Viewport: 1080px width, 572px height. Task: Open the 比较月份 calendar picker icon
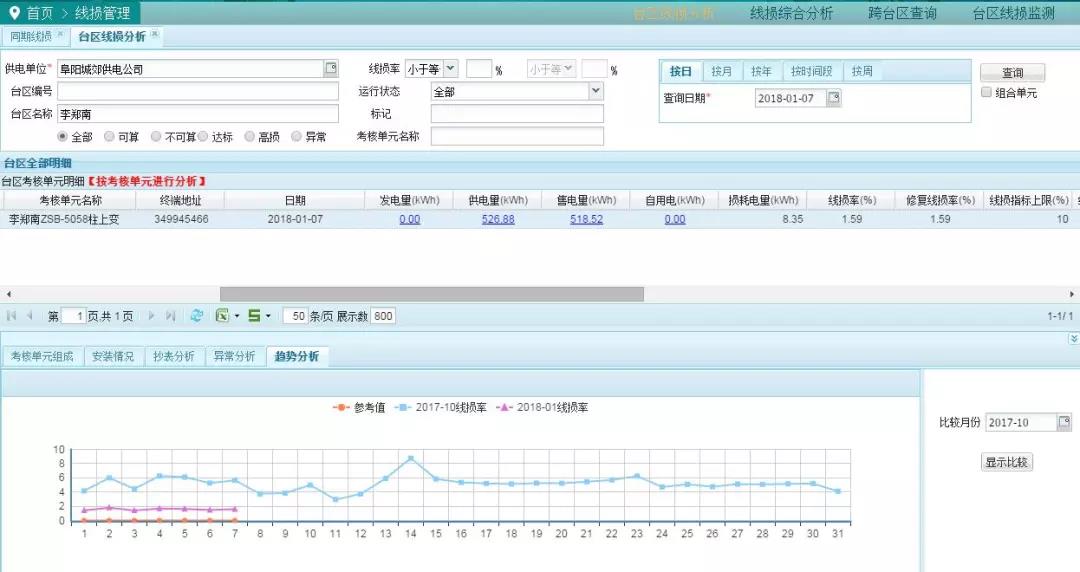1064,422
